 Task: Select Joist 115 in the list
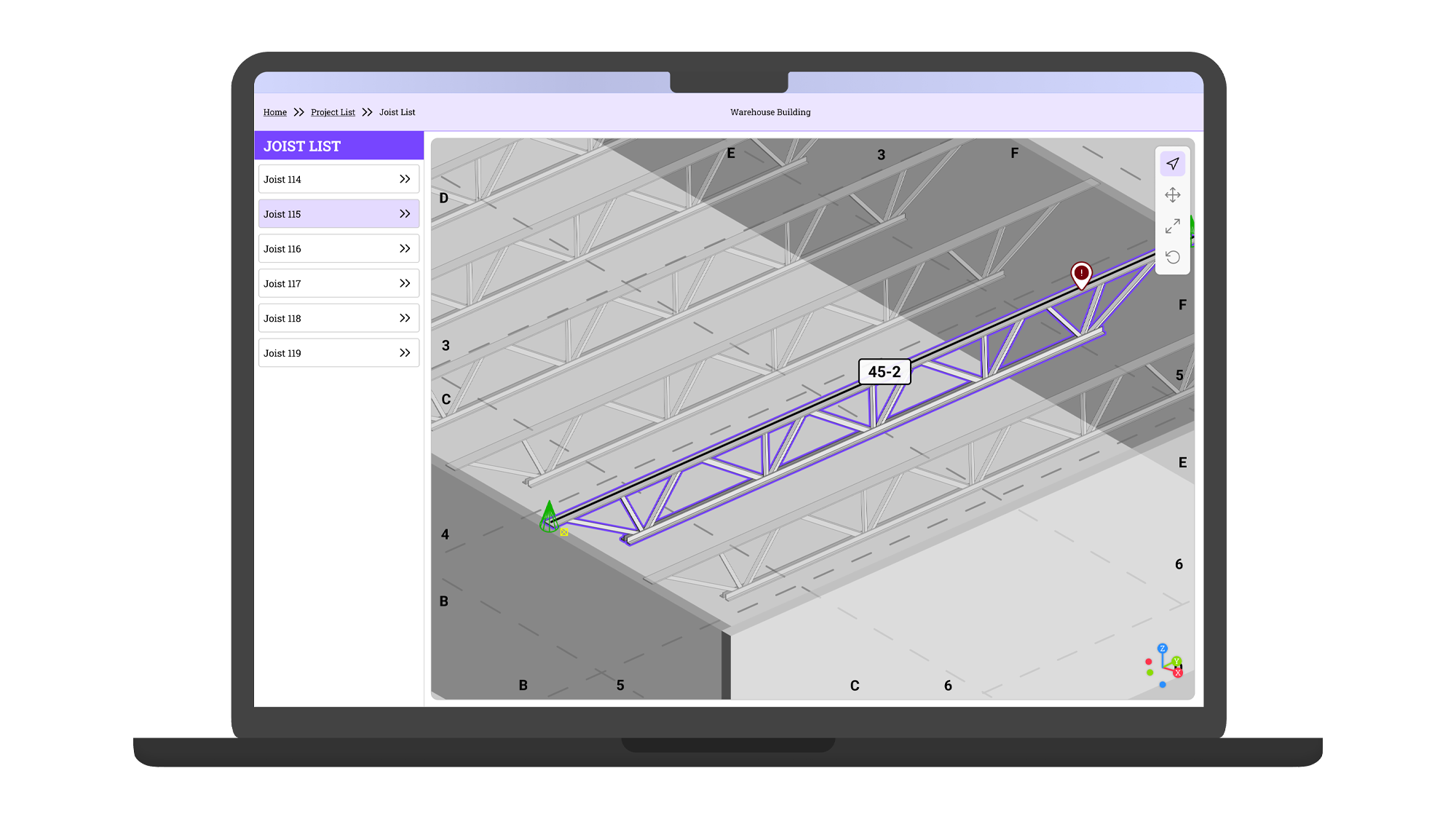338,214
